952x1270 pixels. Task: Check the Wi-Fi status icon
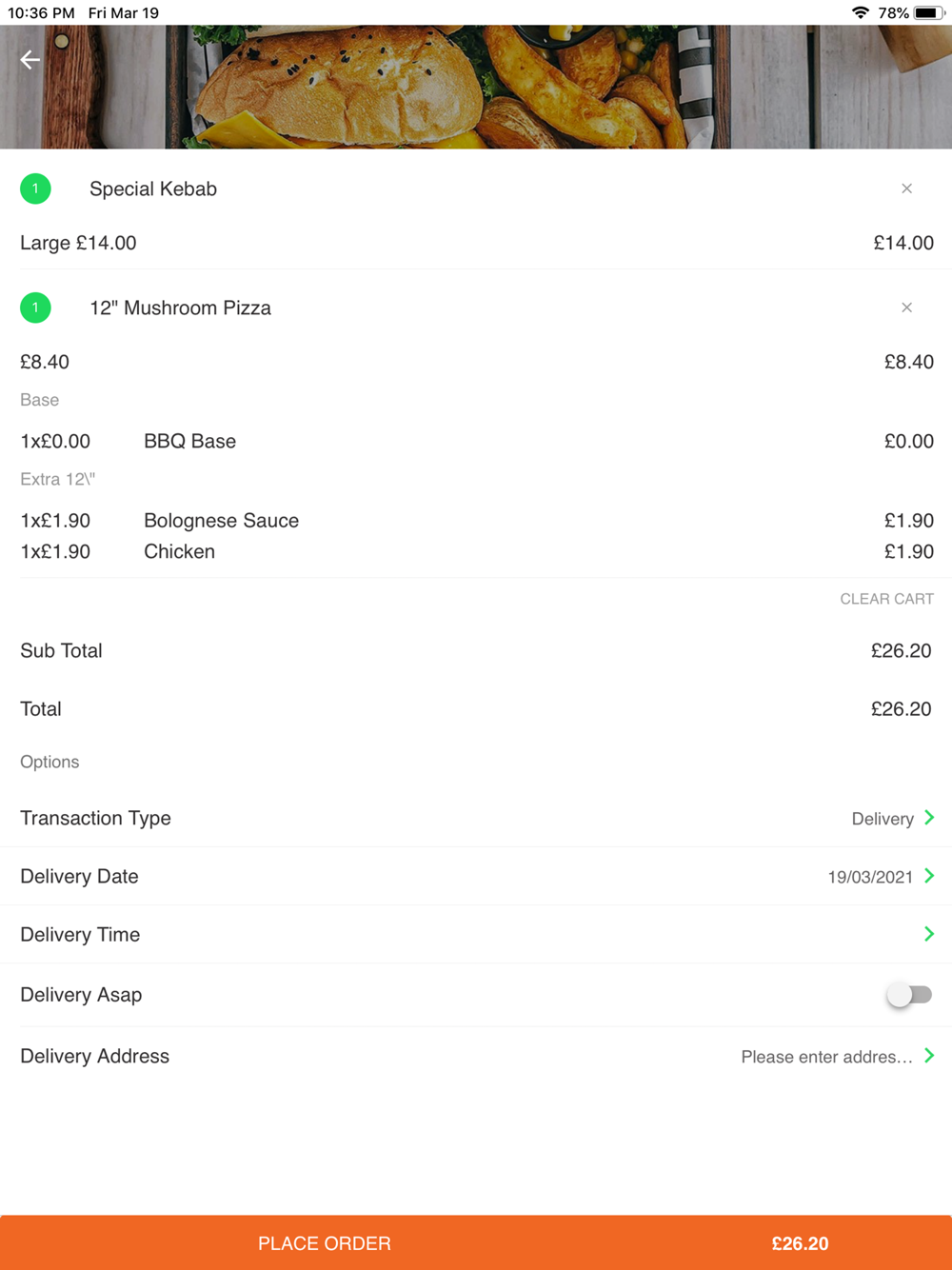click(x=861, y=12)
